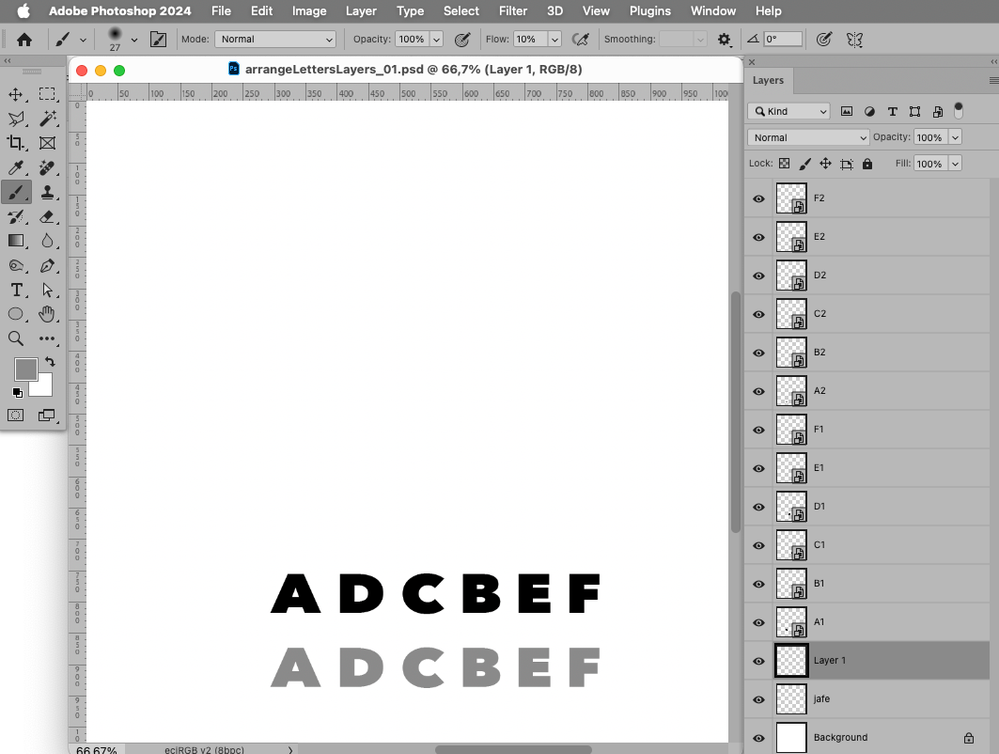Select the Ellipse shape tool
Screen dimensions: 999x754
[15, 314]
